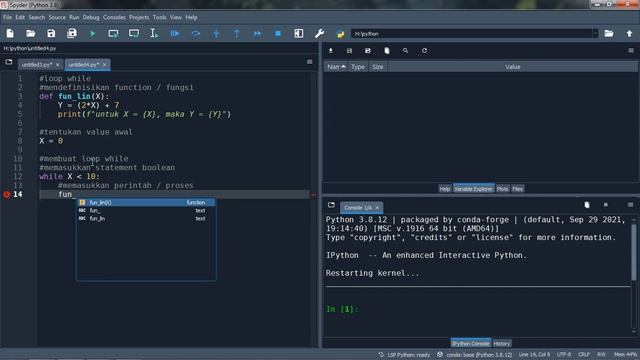The height and width of the screenshot is (360, 640).
Task: Open the Debug menu
Action: 91,18
